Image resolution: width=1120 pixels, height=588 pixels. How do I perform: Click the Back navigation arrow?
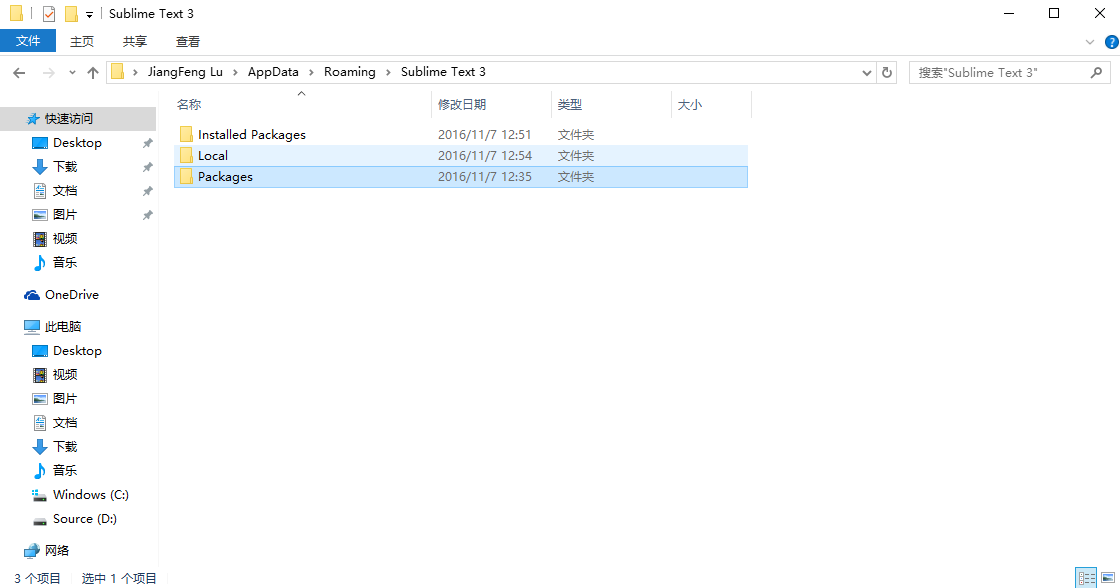[x=19, y=72]
